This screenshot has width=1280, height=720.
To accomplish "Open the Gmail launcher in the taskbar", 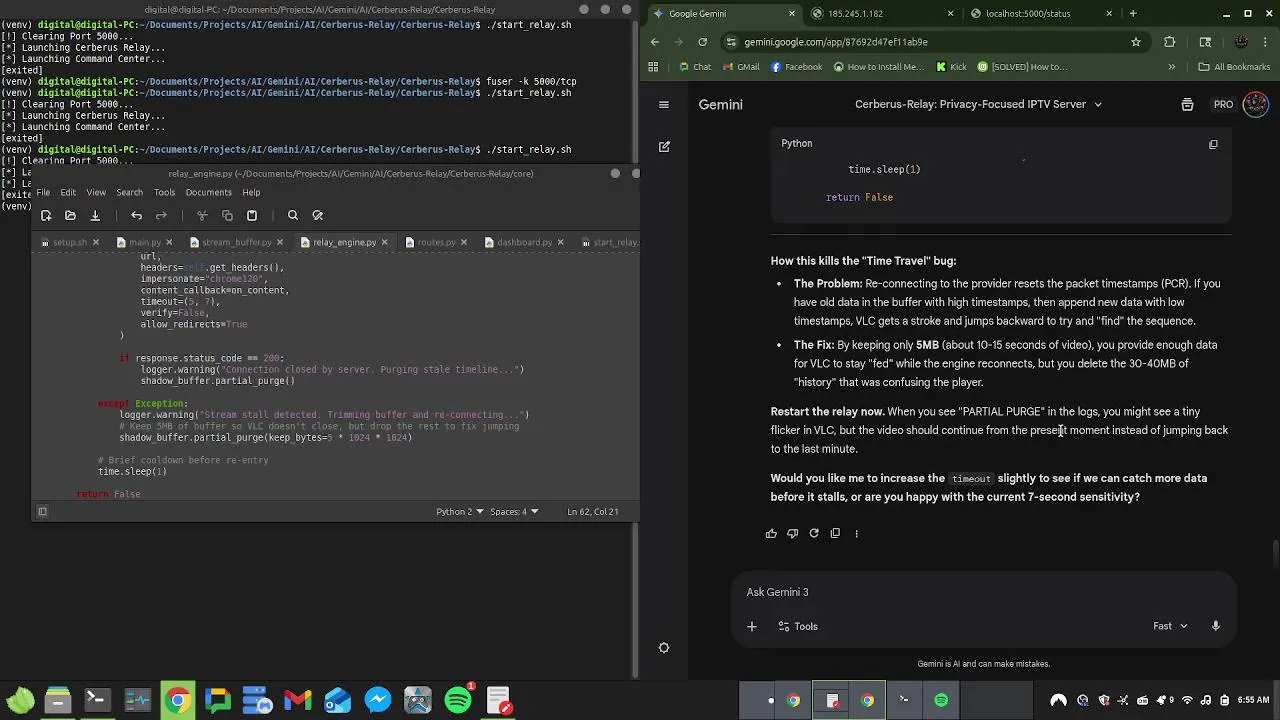I will click(298, 700).
